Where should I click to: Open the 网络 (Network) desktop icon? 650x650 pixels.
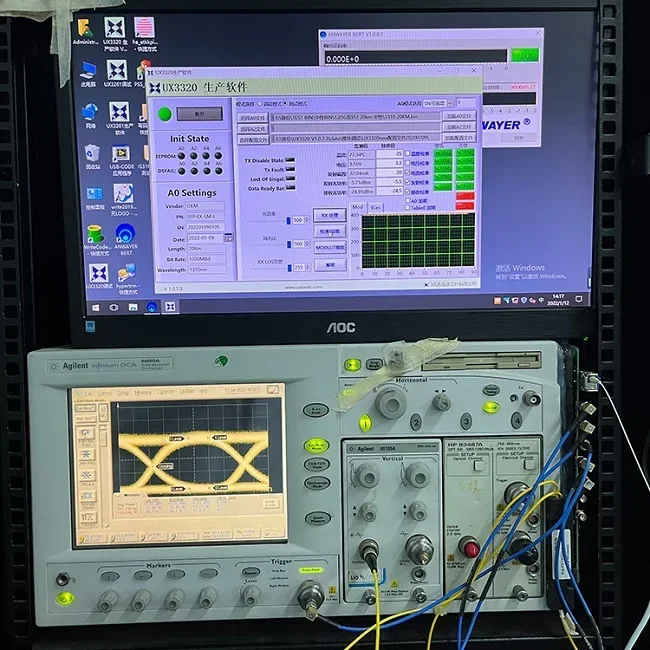pyautogui.click(x=90, y=116)
